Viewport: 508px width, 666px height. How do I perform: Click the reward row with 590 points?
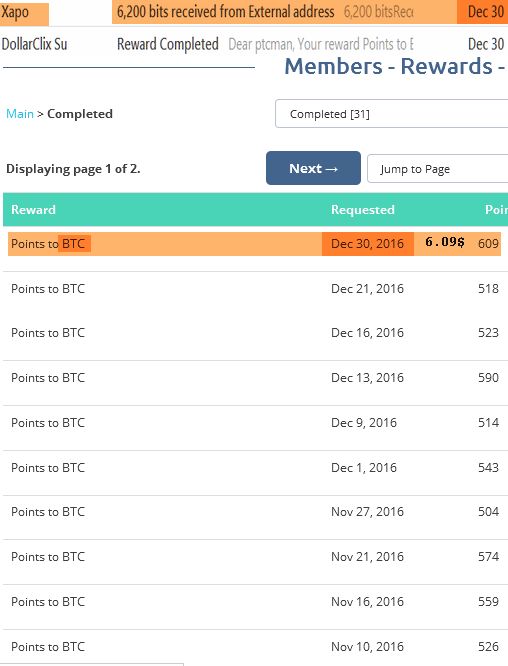[x=255, y=378]
